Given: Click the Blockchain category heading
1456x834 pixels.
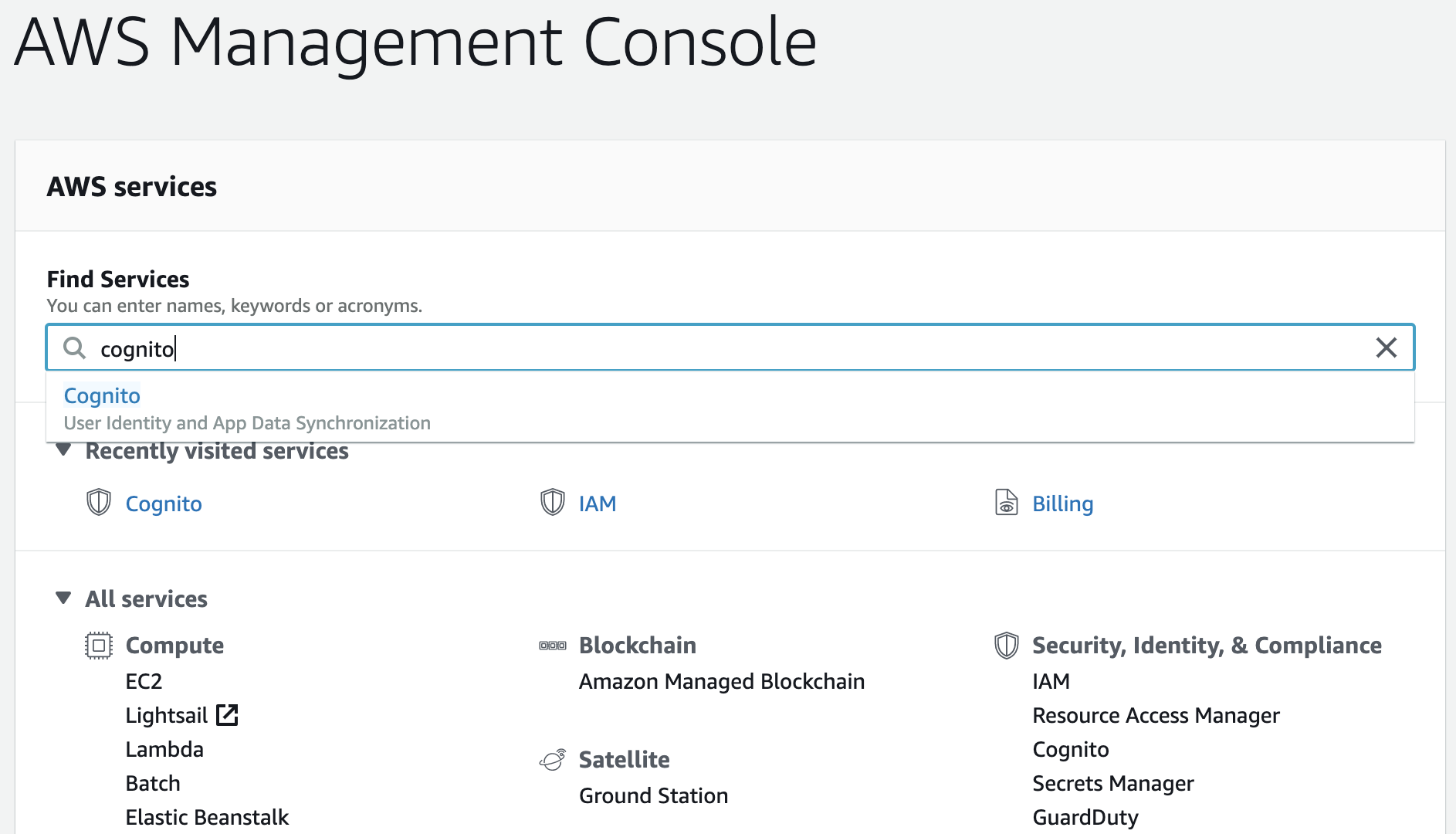Looking at the screenshot, I should point(638,646).
